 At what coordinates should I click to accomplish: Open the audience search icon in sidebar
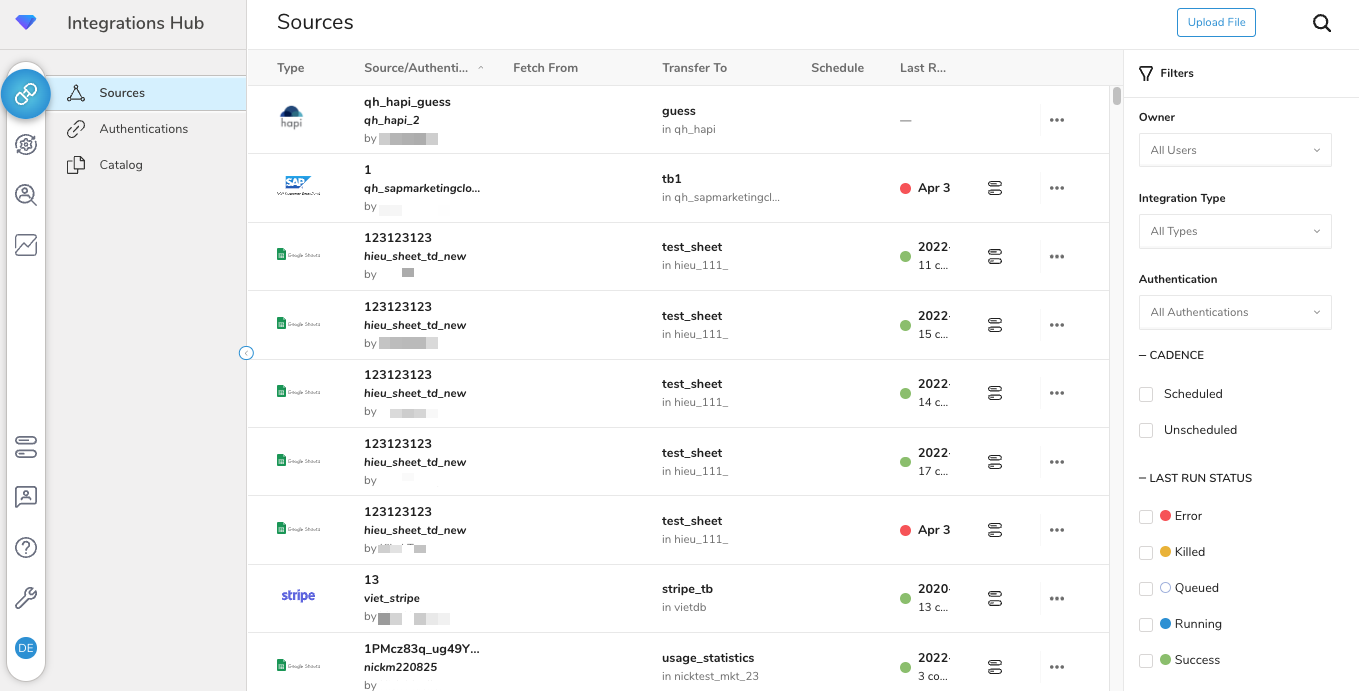tap(26, 195)
